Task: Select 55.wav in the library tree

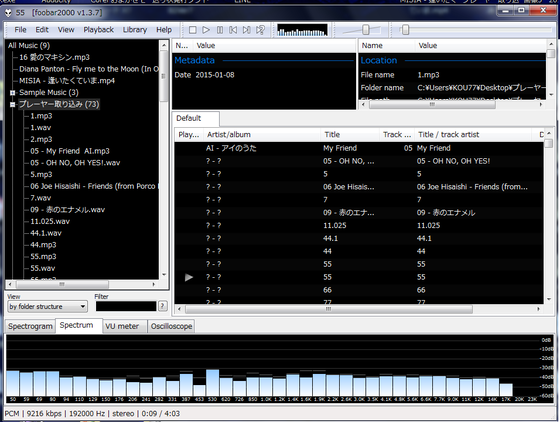Action: point(42,268)
